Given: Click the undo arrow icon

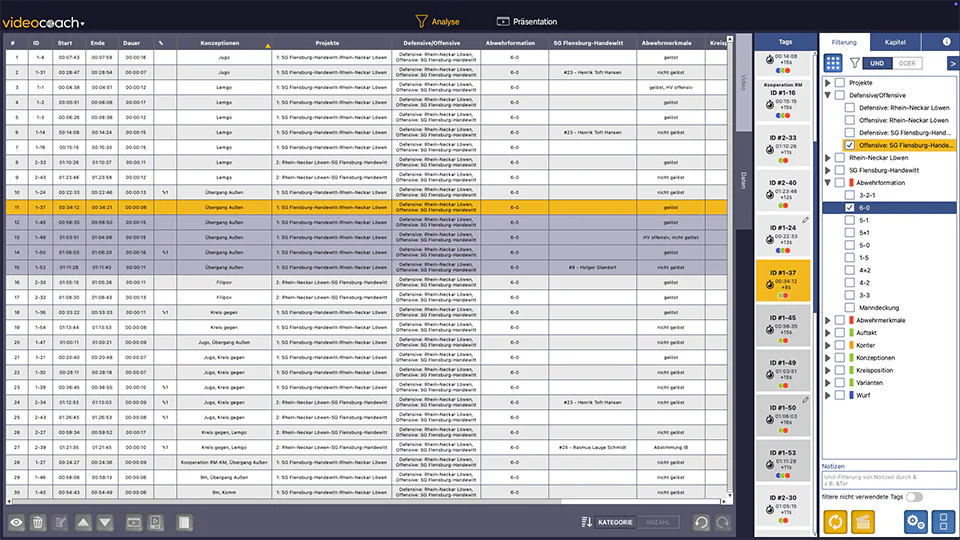Looking at the screenshot, I should tap(701, 522).
